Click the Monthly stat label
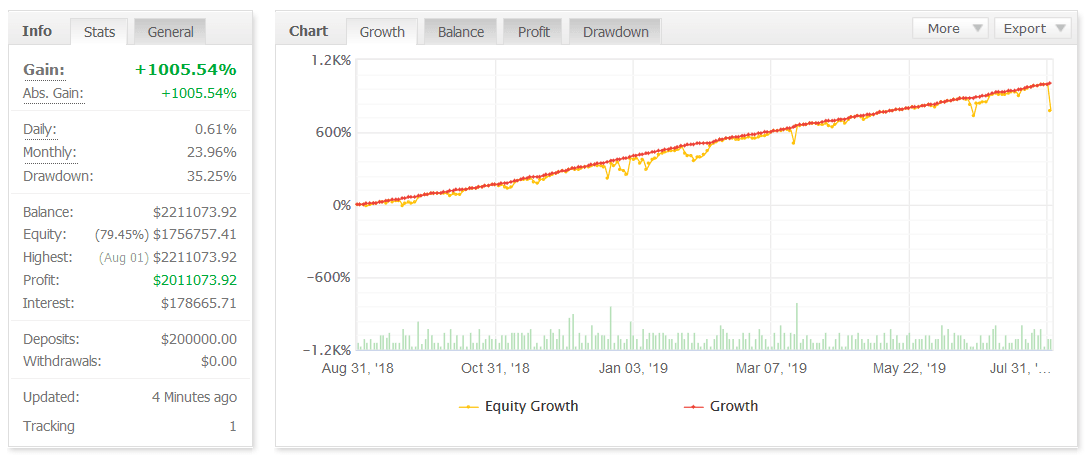The image size is (1091, 458). (x=49, y=153)
